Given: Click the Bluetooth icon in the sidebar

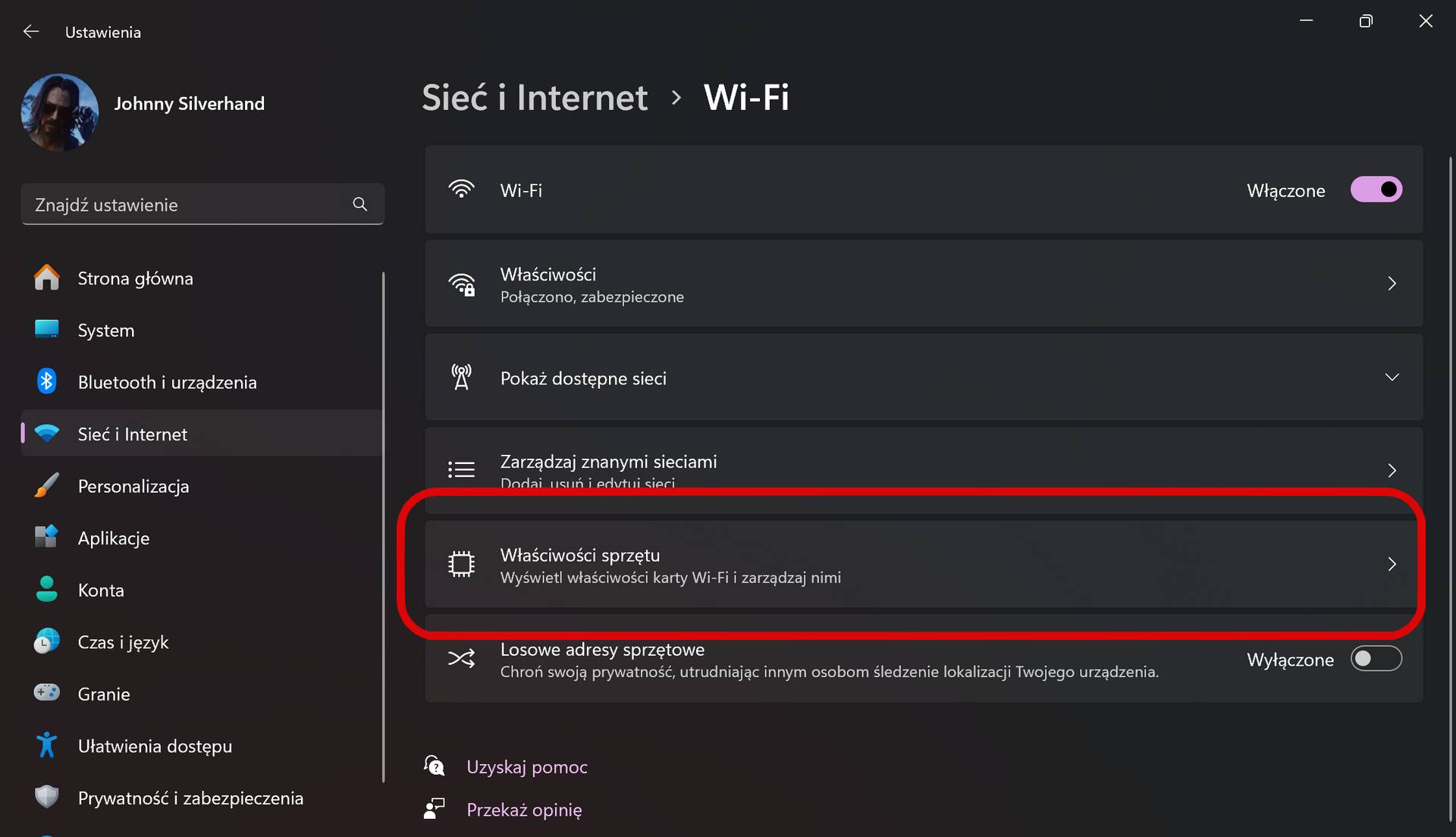Looking at the screenshot, I should [46, 381].
